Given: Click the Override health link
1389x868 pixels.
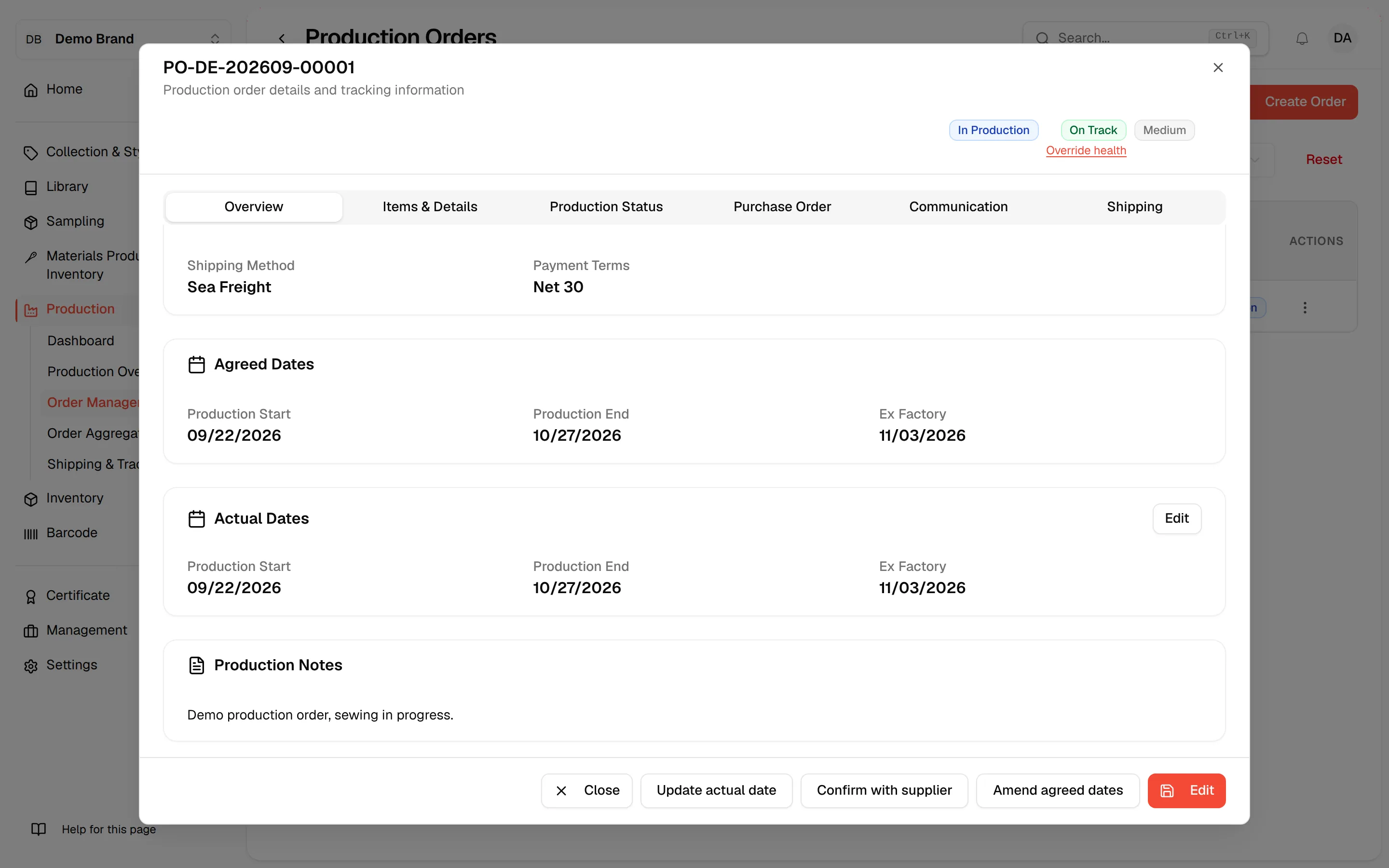Looking at the screenshot, I should (x=1085, y=150).
